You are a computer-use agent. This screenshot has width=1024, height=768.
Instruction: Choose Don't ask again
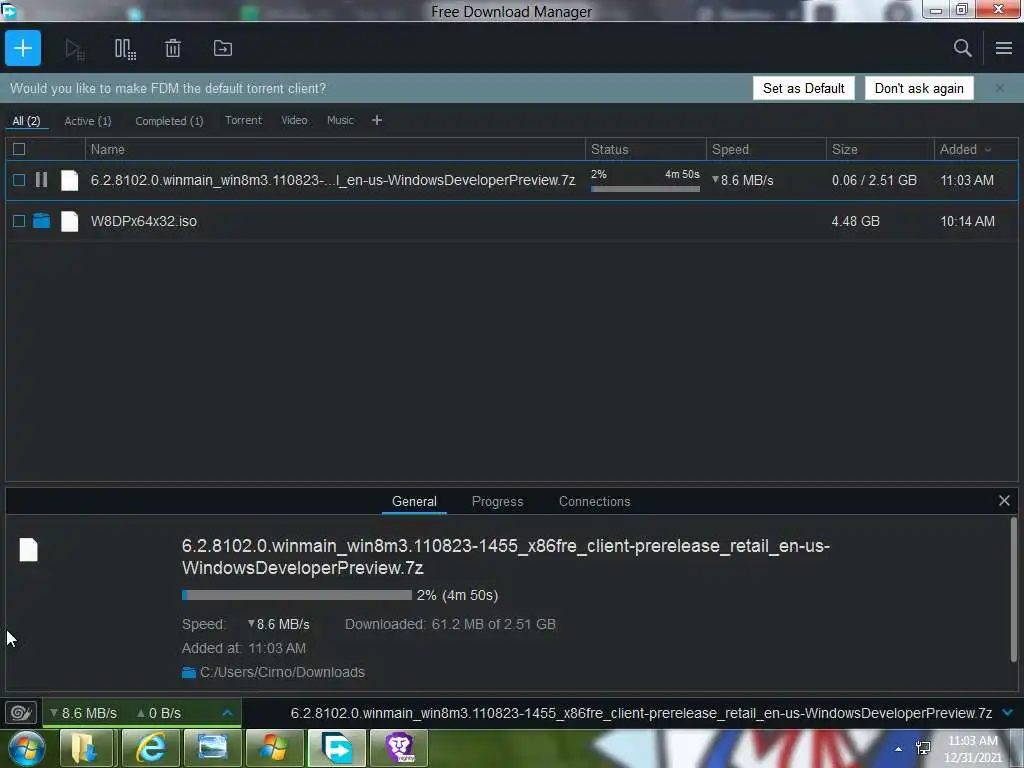919,88
